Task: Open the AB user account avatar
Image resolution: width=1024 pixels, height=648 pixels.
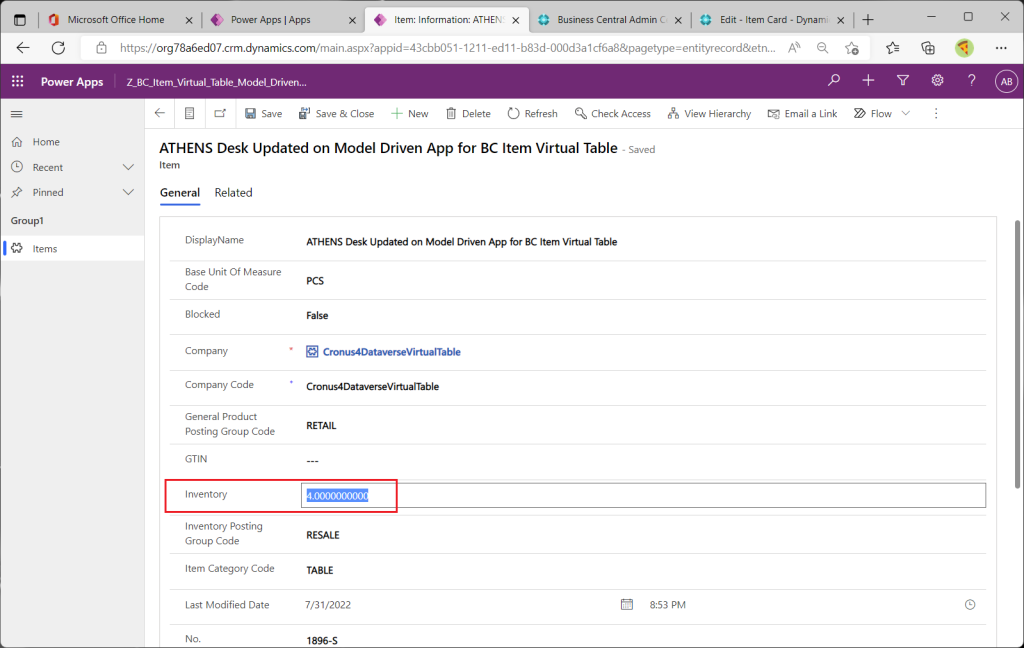Action: point(1006,81)
